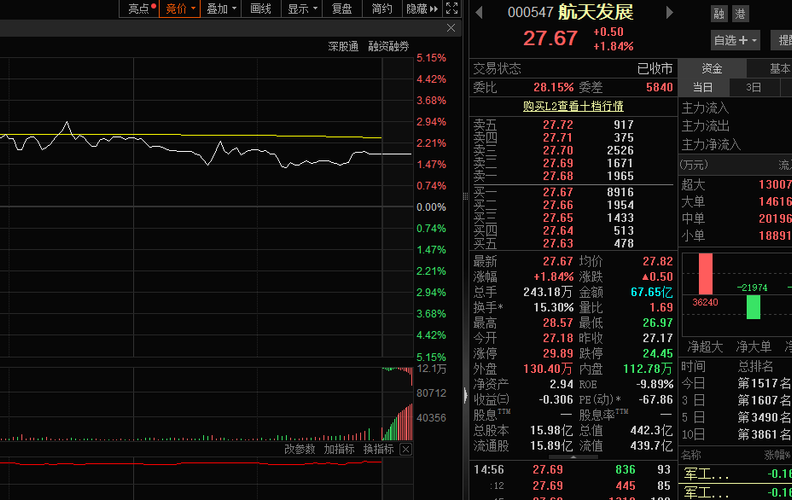Click the 外盘 value 130.40万

pos(548,369)
